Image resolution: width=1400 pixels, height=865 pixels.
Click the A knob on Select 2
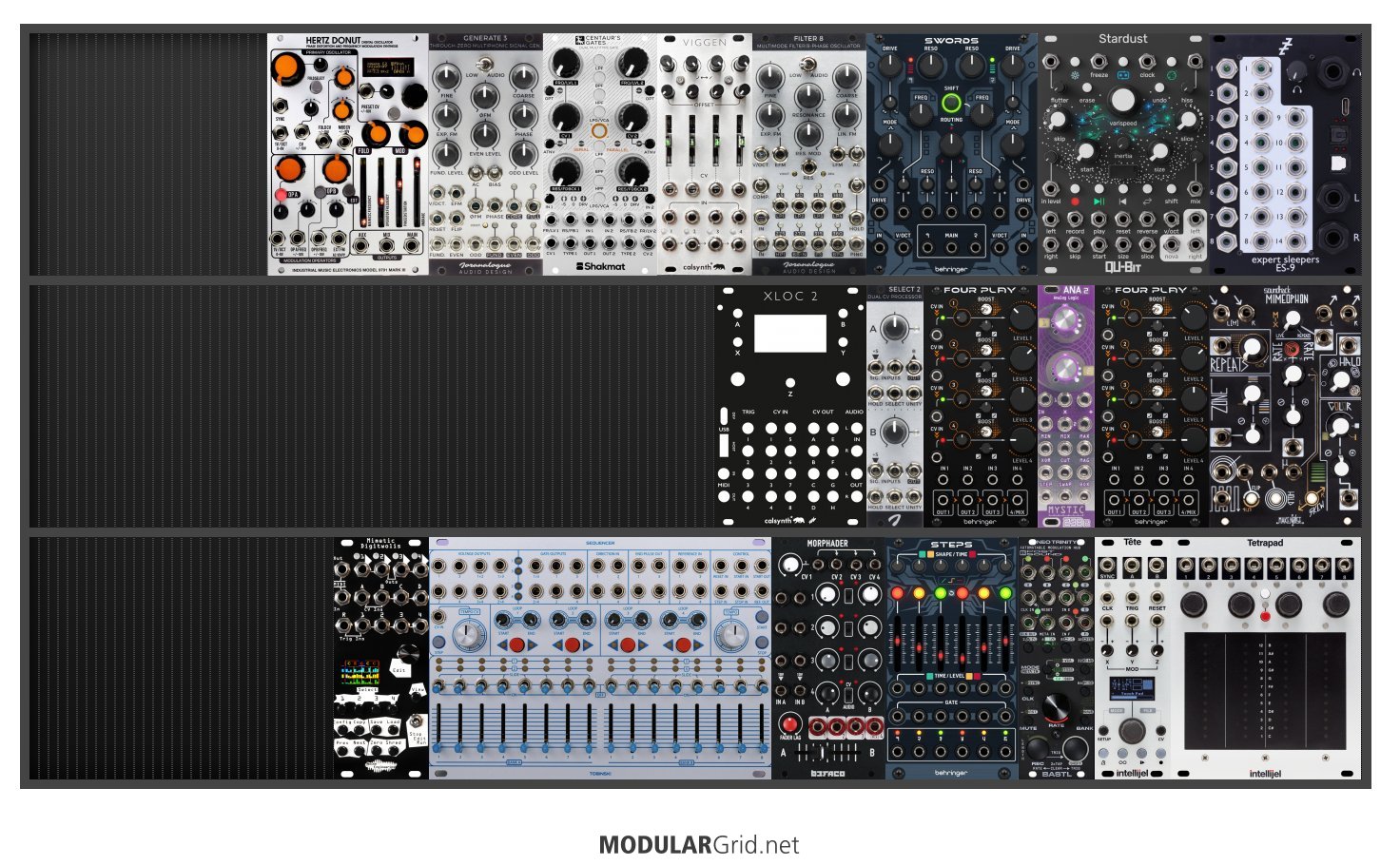[894, 329]
